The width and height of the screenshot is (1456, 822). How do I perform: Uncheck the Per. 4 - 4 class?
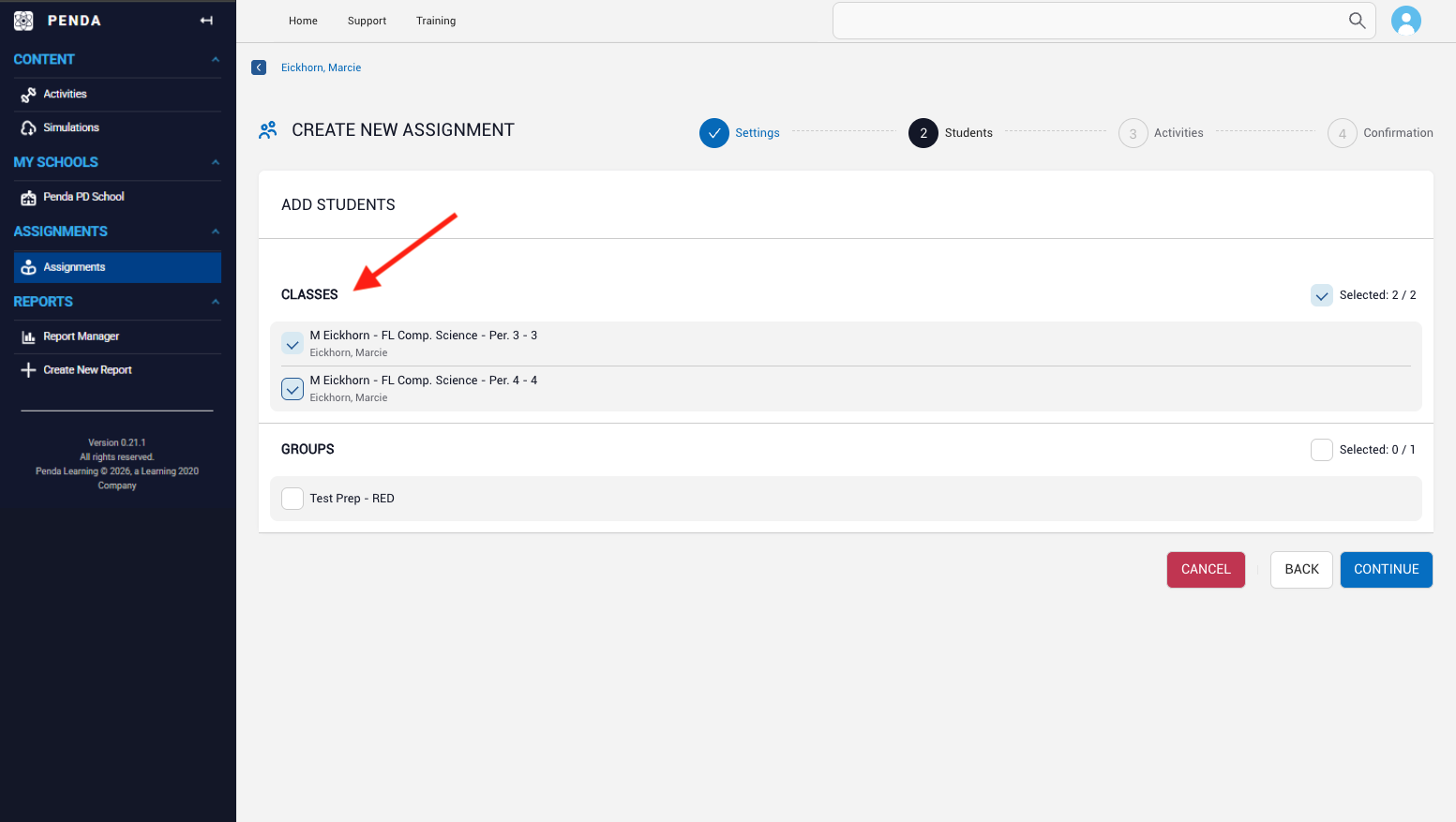point(293,389)
